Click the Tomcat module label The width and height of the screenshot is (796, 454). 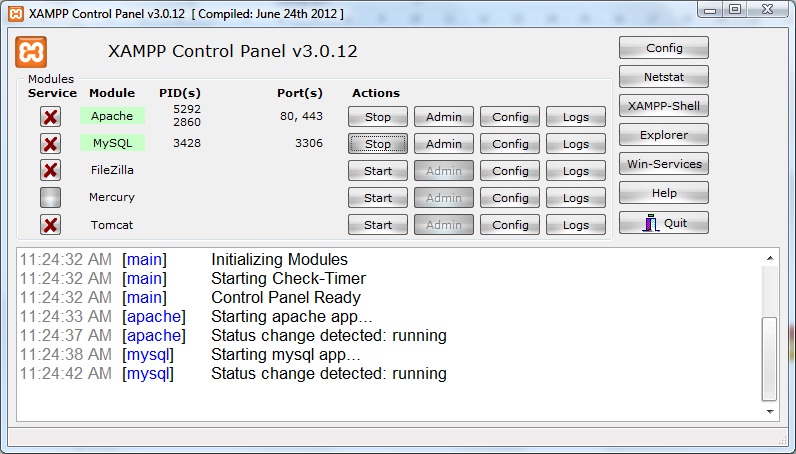pos(112,224)
